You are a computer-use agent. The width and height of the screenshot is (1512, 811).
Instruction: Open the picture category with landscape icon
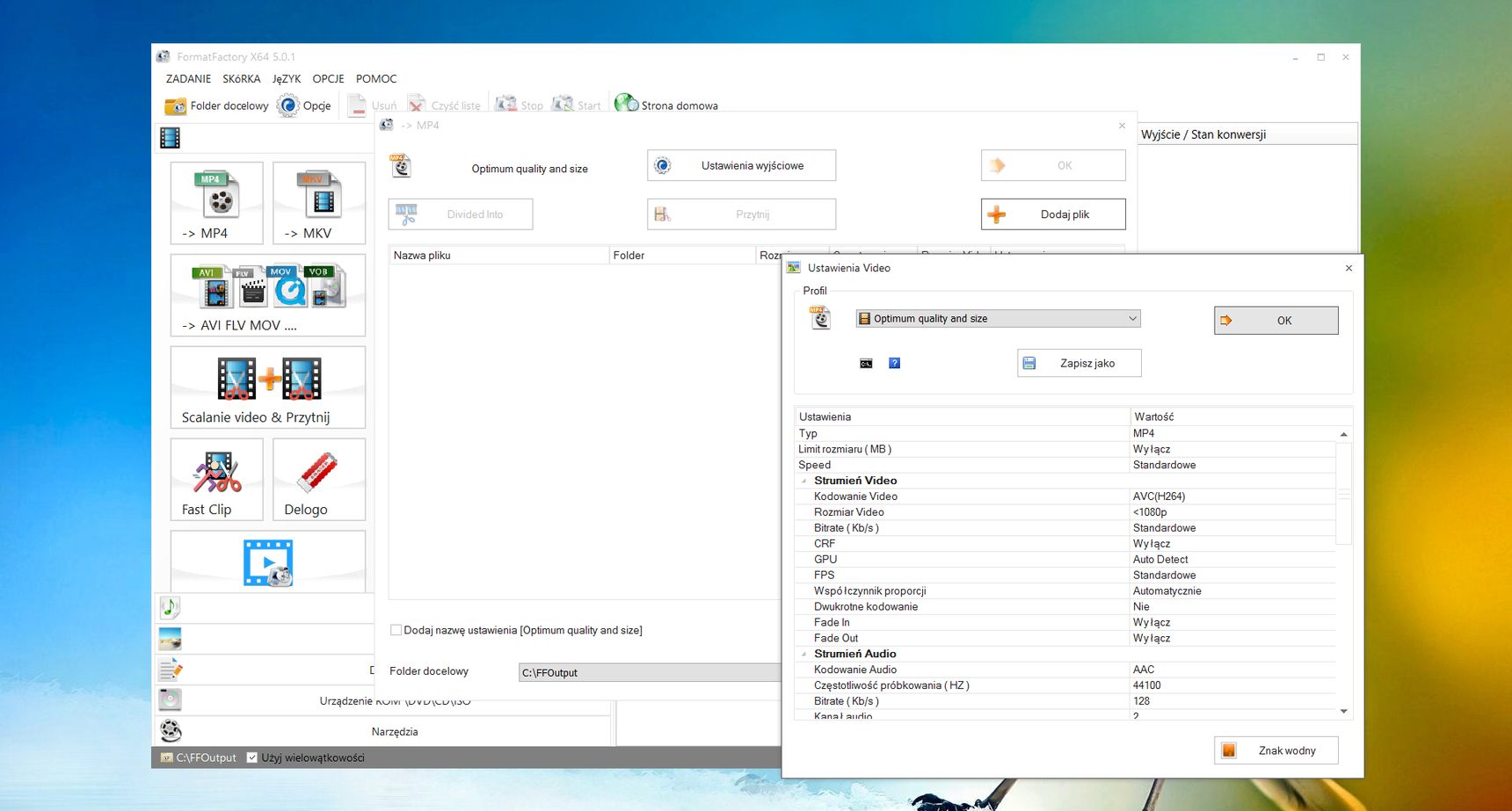tap(170, 639)
